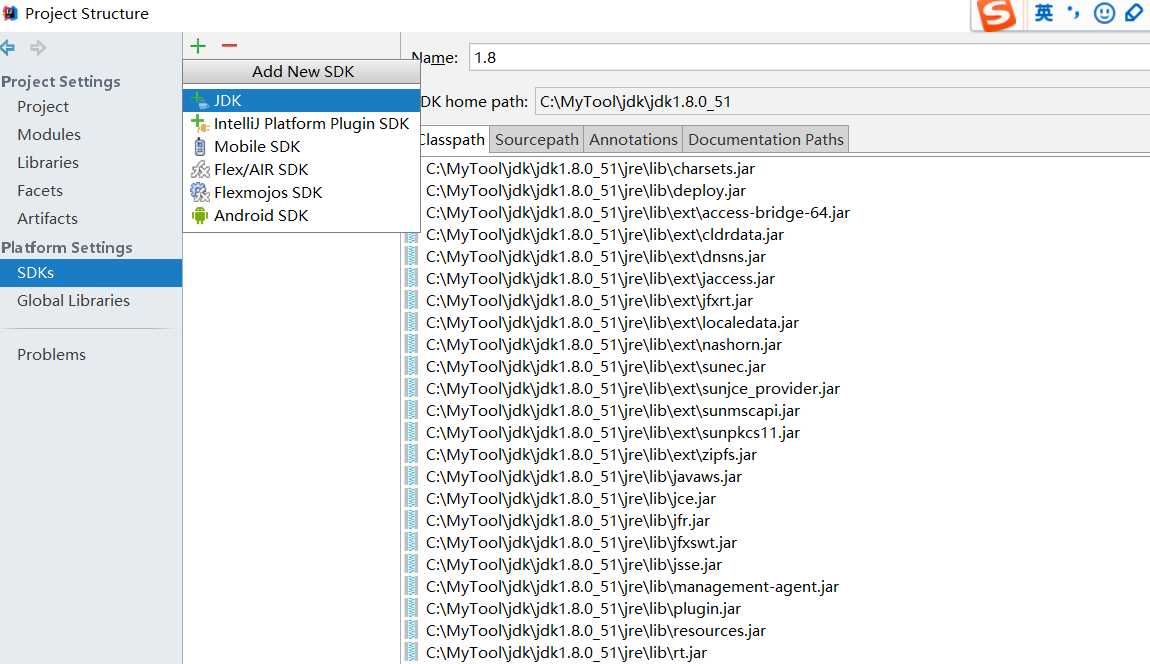Go forward with the right arrow icon
The width and height of the screenshot is (1150, 664).
coord(38,48)
